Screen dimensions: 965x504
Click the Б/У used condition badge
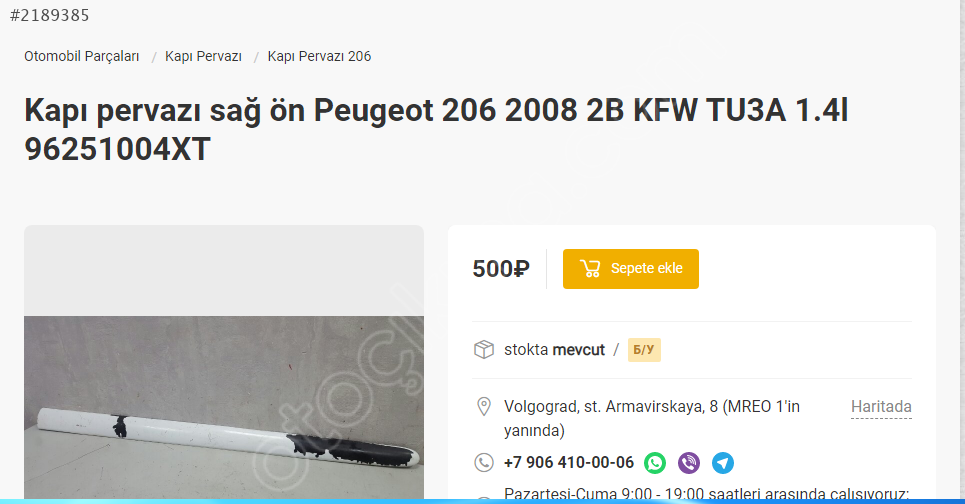point(644,350)
